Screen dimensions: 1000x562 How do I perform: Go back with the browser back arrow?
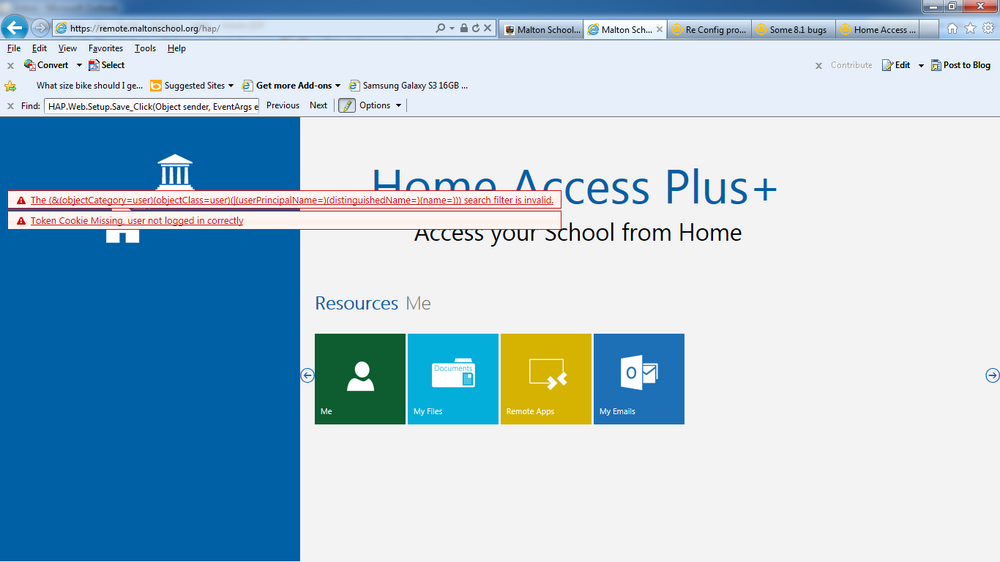pos(15,27)
